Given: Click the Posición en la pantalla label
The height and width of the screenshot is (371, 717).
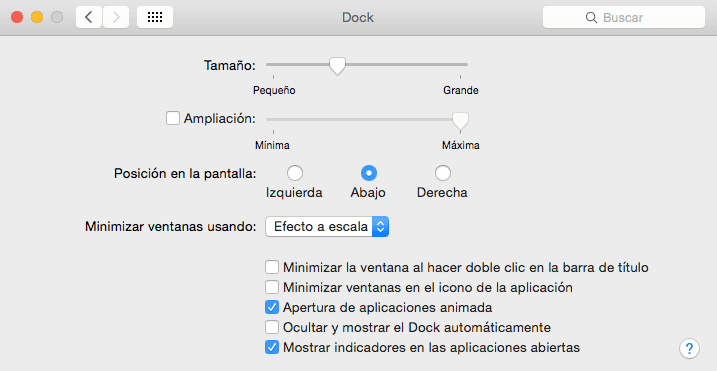Looking at the screenshot, I should (x=185, y=173).
